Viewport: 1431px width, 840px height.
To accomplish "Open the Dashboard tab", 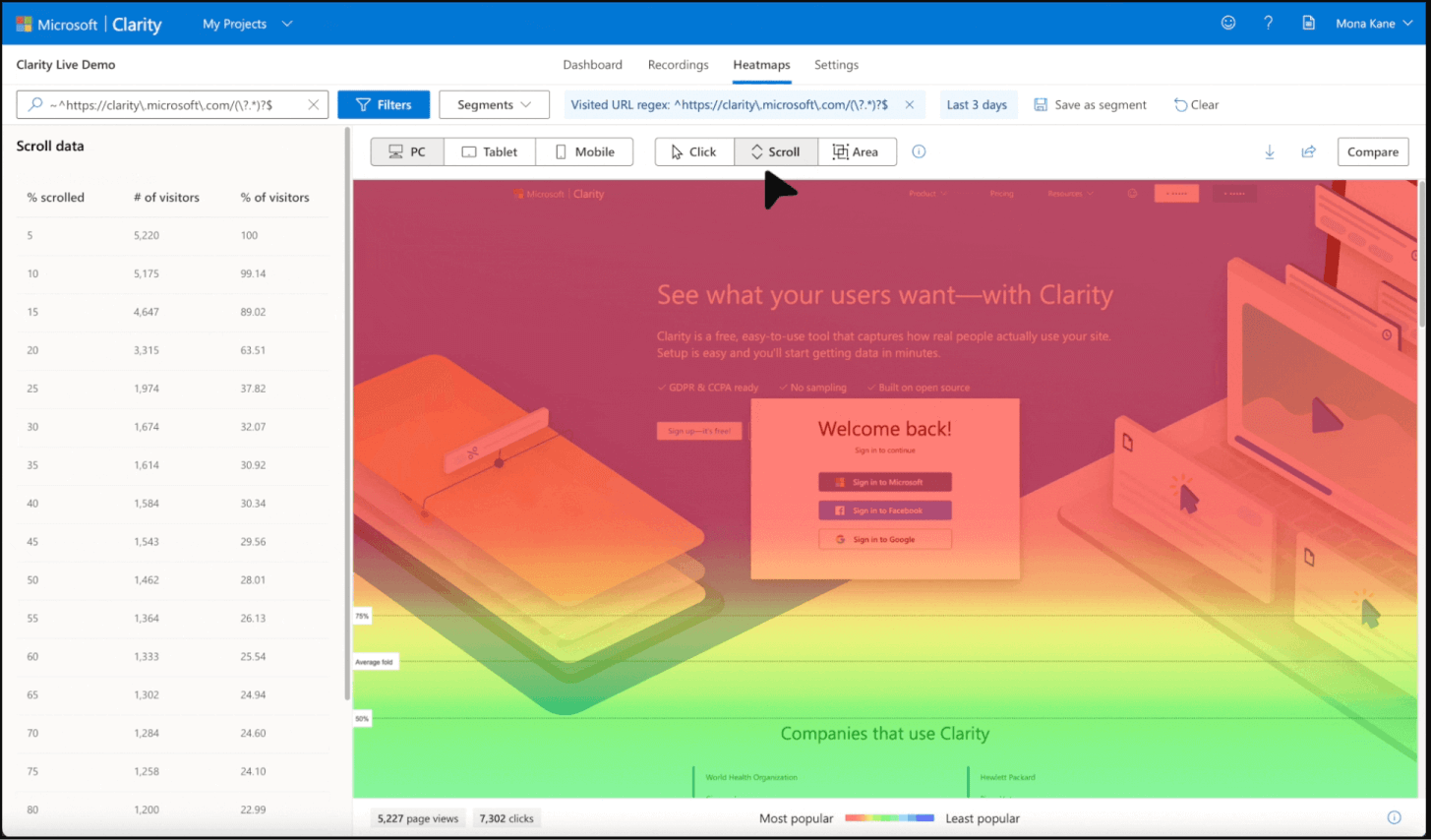I will [592, 65].
